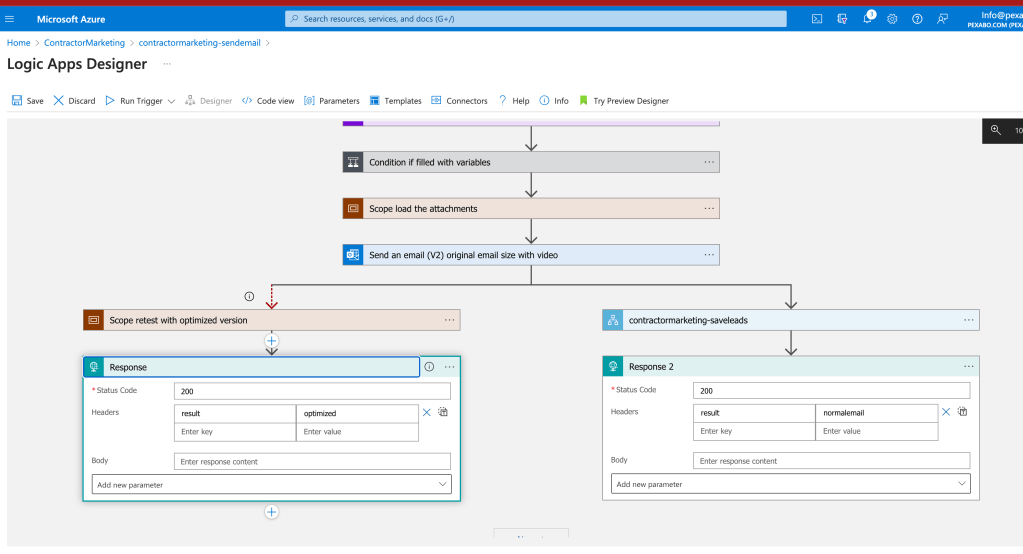1023x554 pixels.
Task: Expand the Run Trigger dropdown arrow
Action: (x=172, y=101)
